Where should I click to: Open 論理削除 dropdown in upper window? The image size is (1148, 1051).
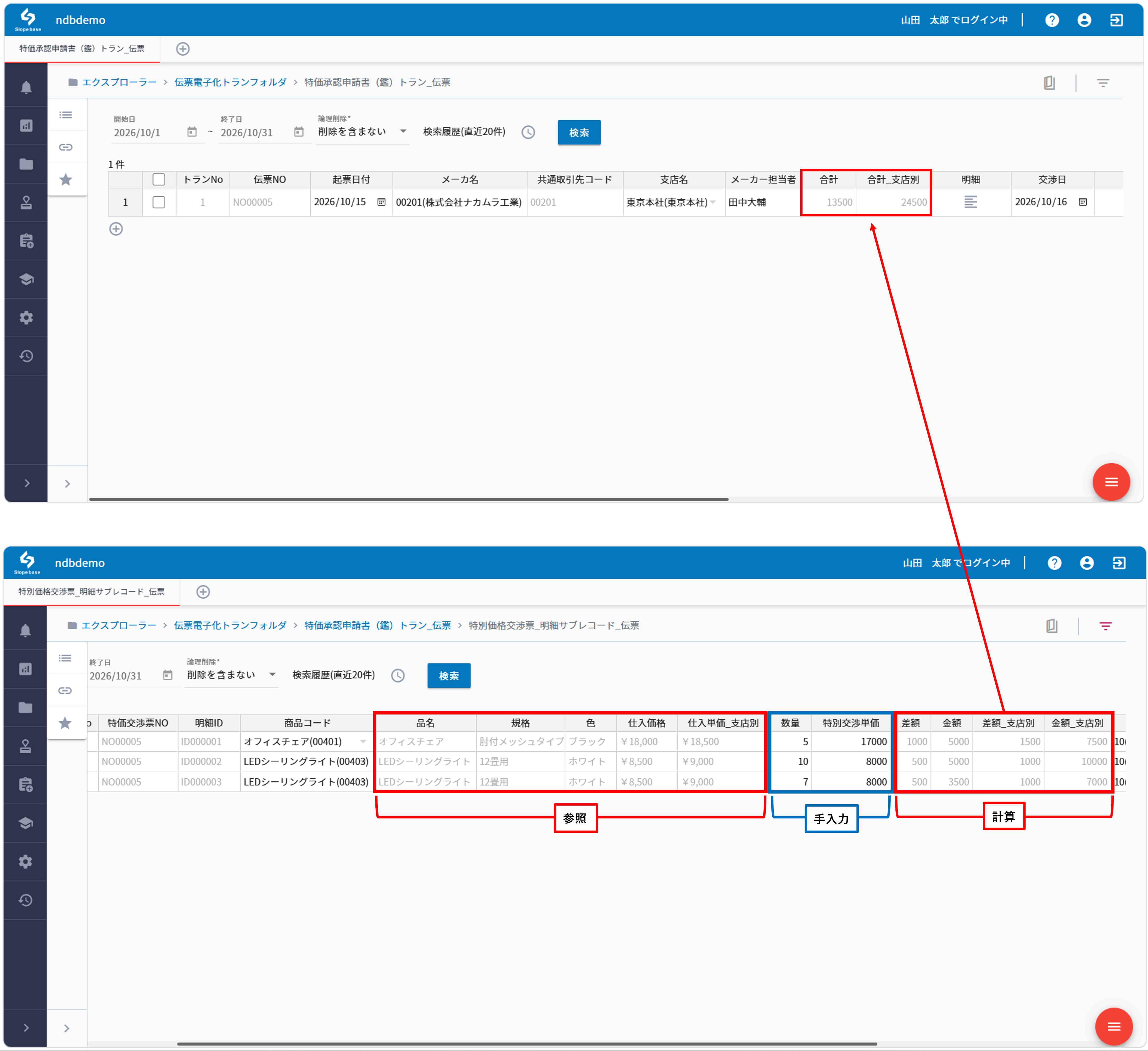click(x=362, y=132)
